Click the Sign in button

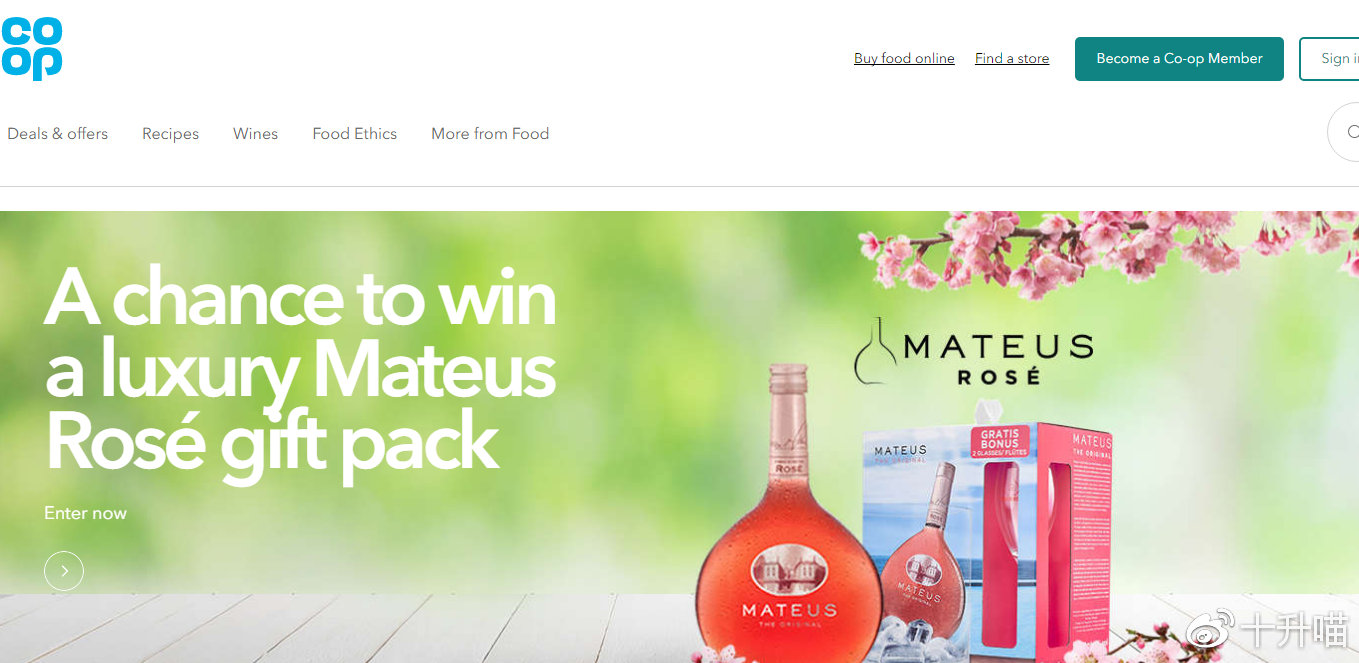1329,59
